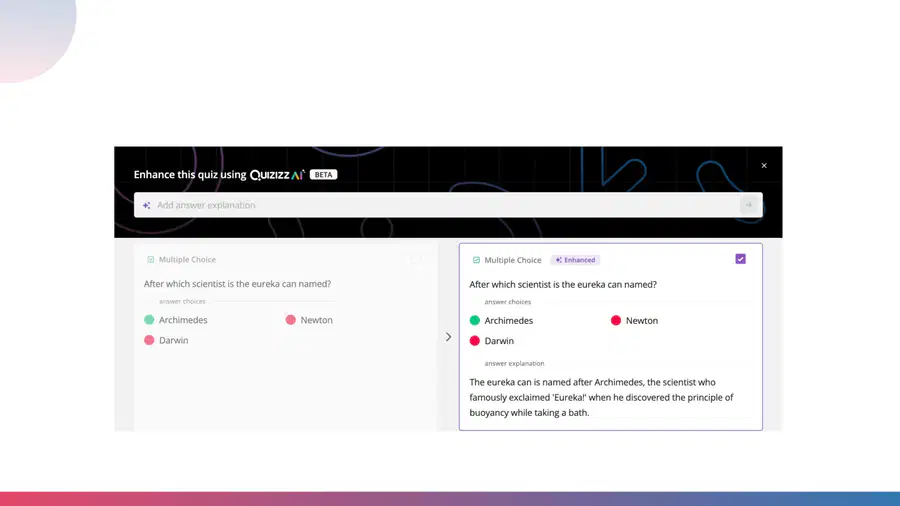This screenshot has width=900, height=506.
Task: Click the original card question text
Action: [x=238, y=283]
